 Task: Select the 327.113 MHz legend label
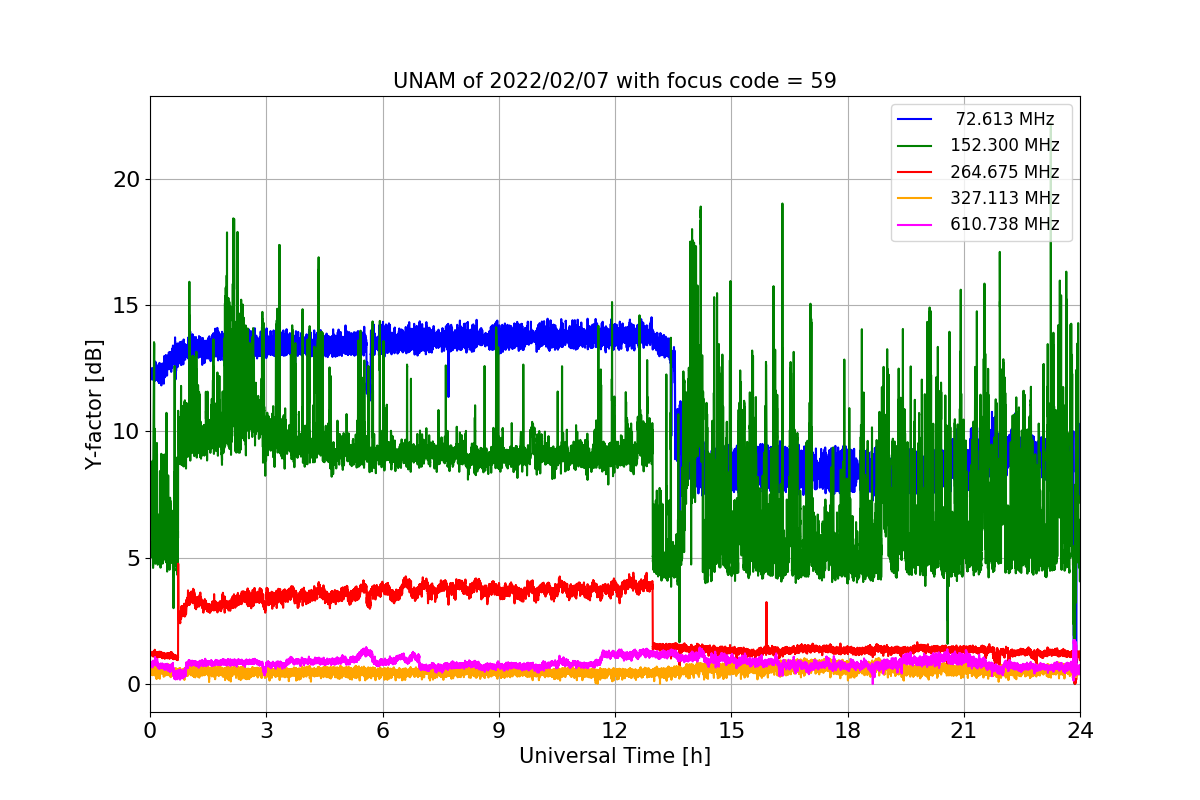[1005, 198]
